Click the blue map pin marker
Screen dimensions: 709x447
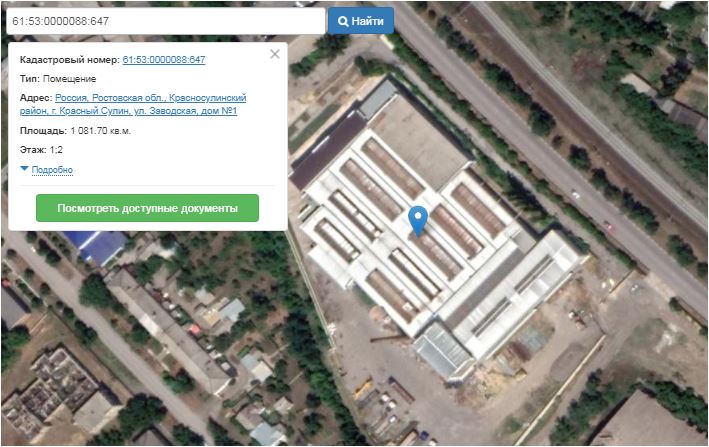coord(418,221)
